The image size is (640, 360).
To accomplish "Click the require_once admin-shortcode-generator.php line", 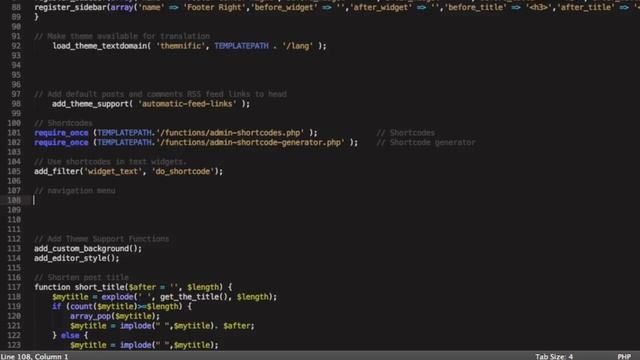I will pos(196,142).
